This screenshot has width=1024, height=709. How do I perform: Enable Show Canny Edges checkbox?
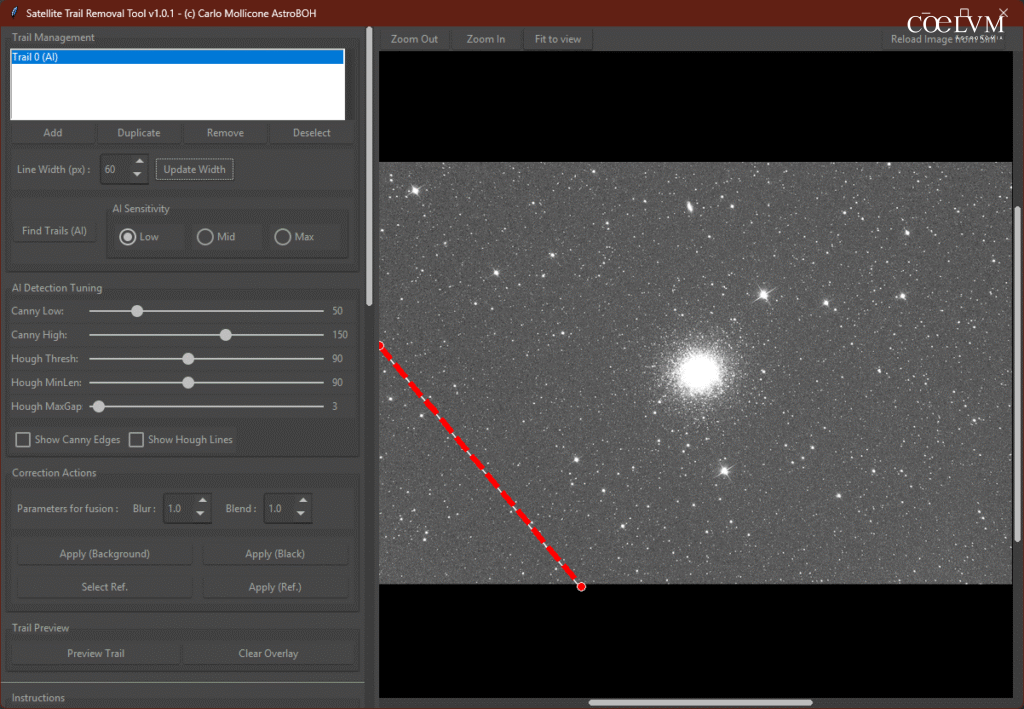tap(23, 440)
